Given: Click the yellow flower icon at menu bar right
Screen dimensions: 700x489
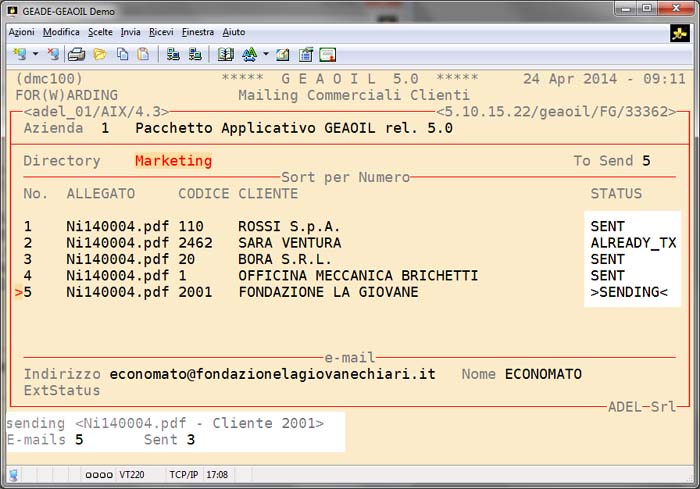Looking at the screenshot, I should point(680,33).
